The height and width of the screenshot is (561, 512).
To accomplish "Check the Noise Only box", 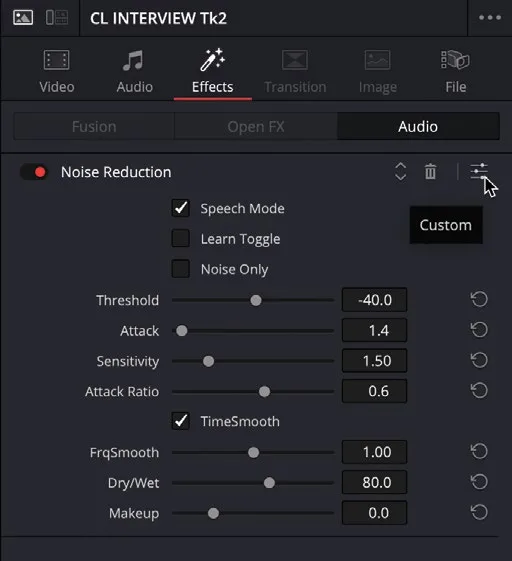I will (x=181, y=269).
